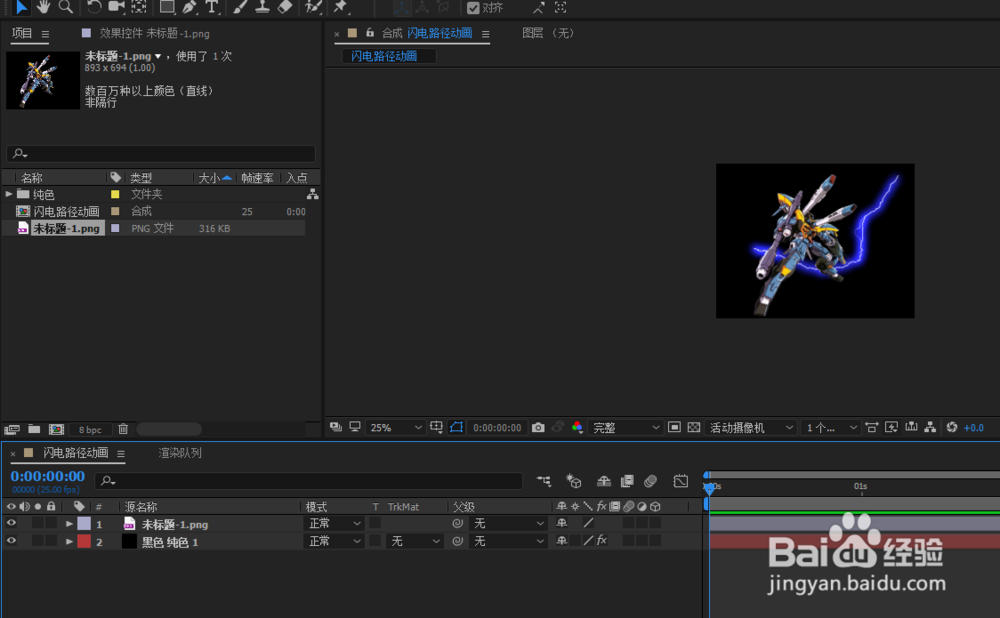This screenshot has width=1000, height=618.
Task: Select the Pan Behind anchor tool
Action: tap(139, 7)
